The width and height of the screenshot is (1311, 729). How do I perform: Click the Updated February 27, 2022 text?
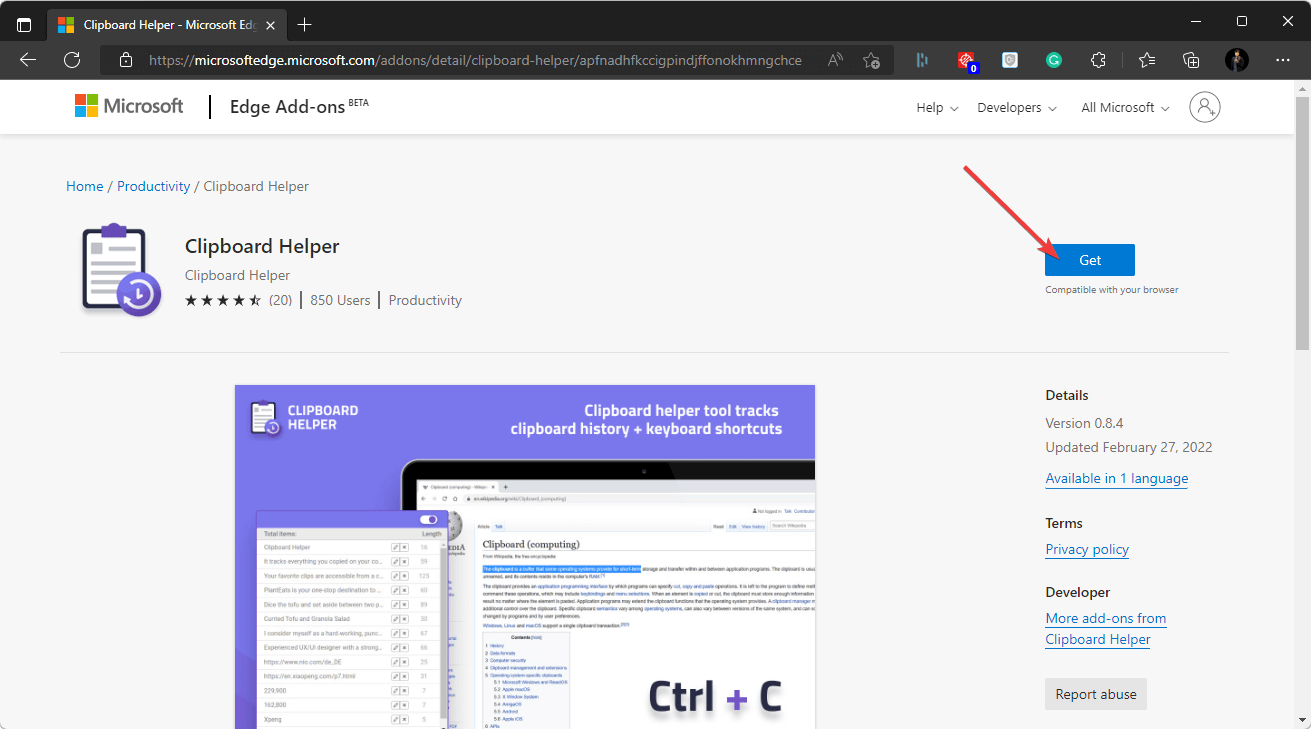(1129, 447)
